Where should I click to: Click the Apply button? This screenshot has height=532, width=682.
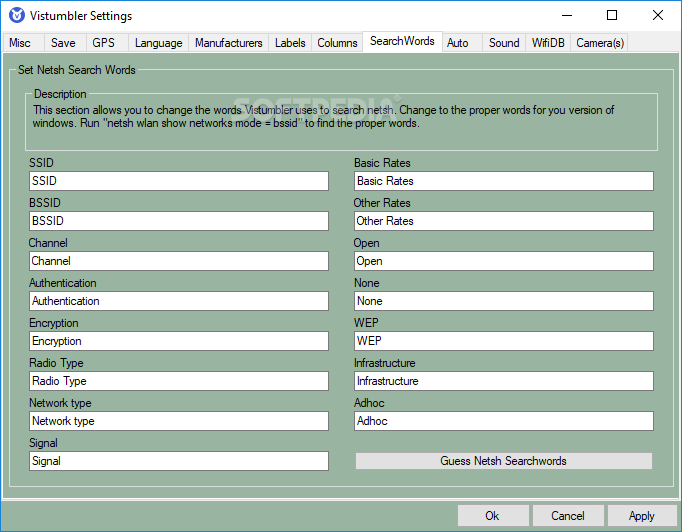[642, 516]
